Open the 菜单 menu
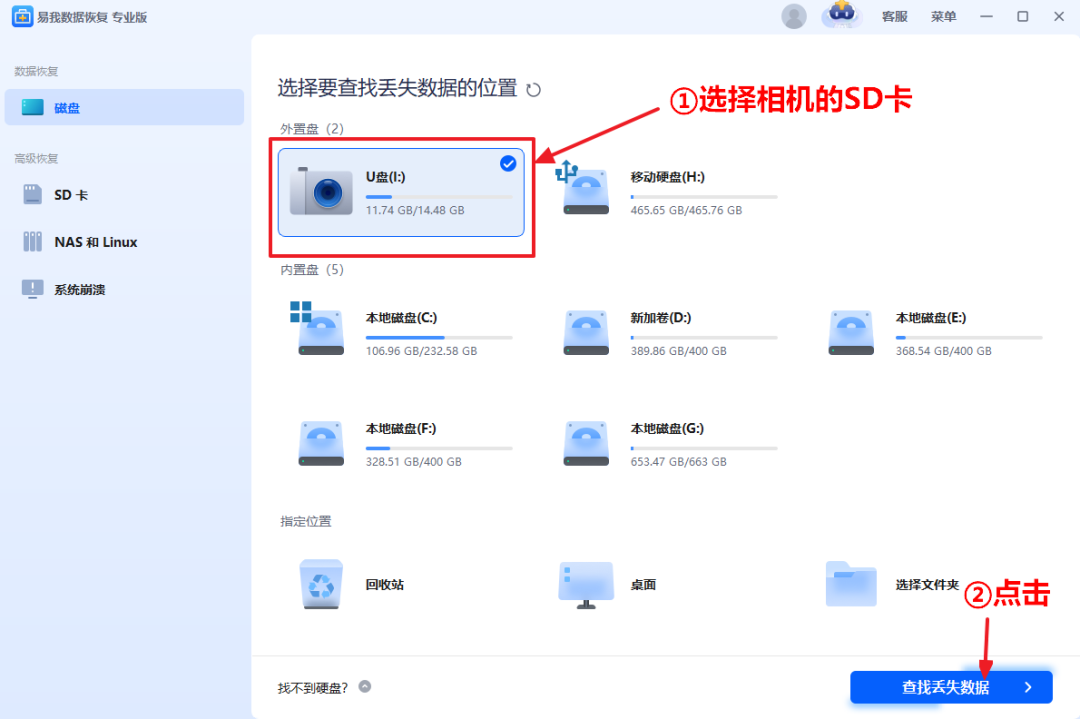Screen dimensions: 1080x719 [943, 16]
